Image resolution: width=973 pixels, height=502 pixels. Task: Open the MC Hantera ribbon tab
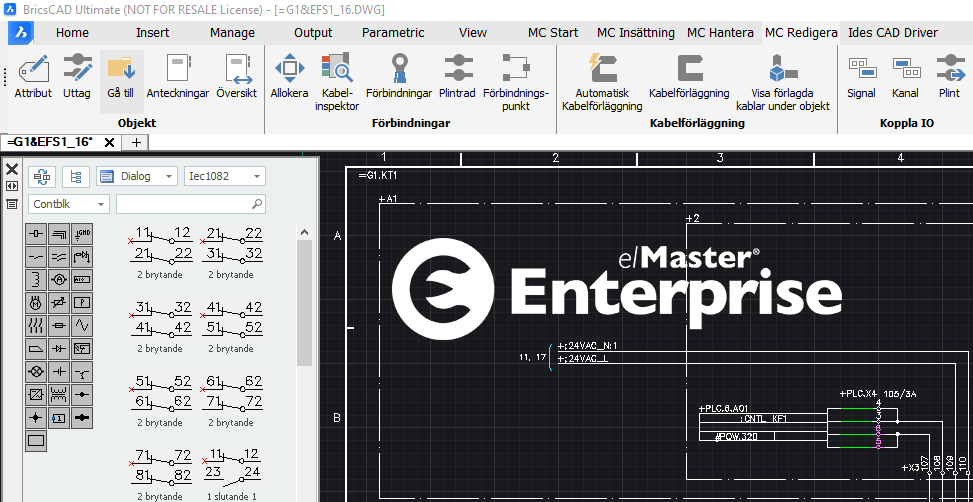(x=720, y=33)
